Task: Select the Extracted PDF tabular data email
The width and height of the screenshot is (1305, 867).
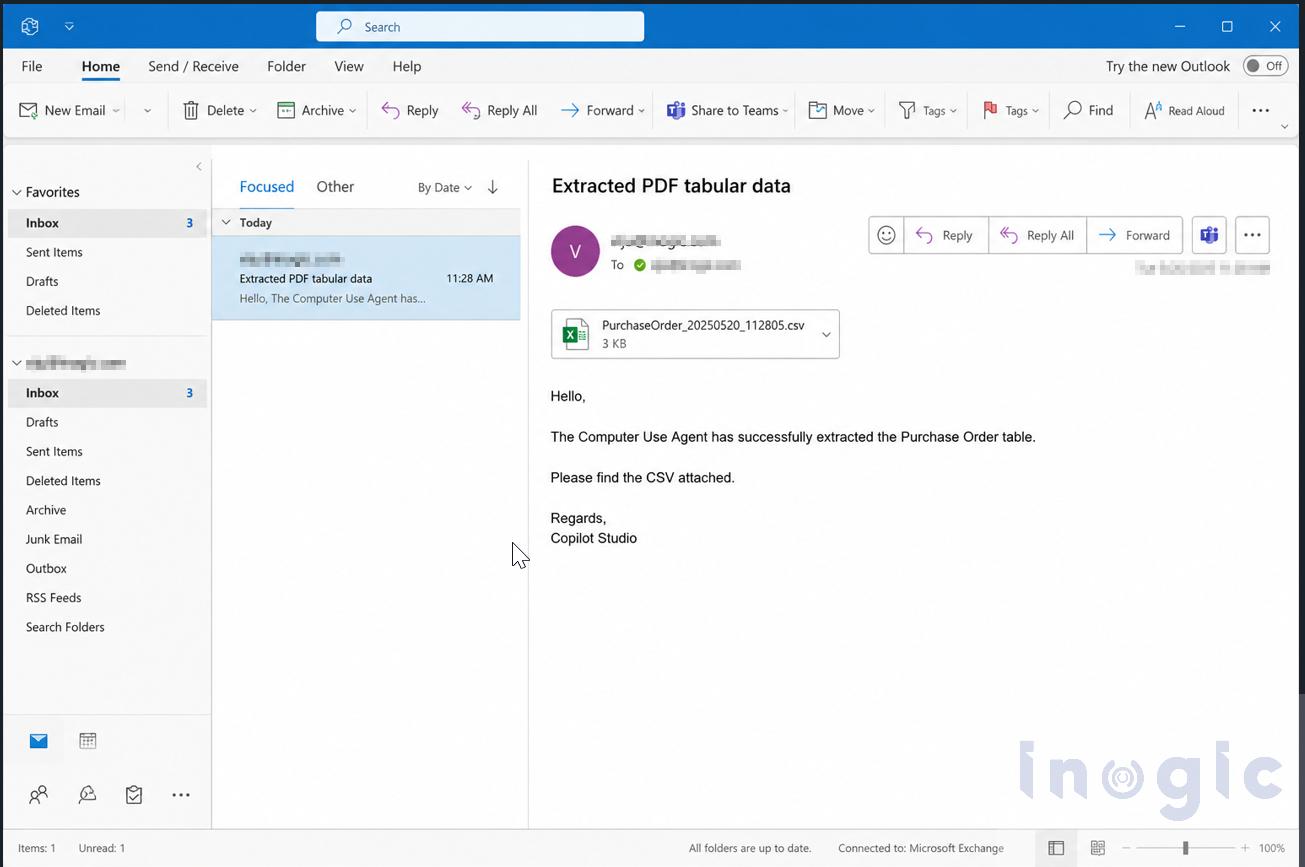Action: click(366, 278)
